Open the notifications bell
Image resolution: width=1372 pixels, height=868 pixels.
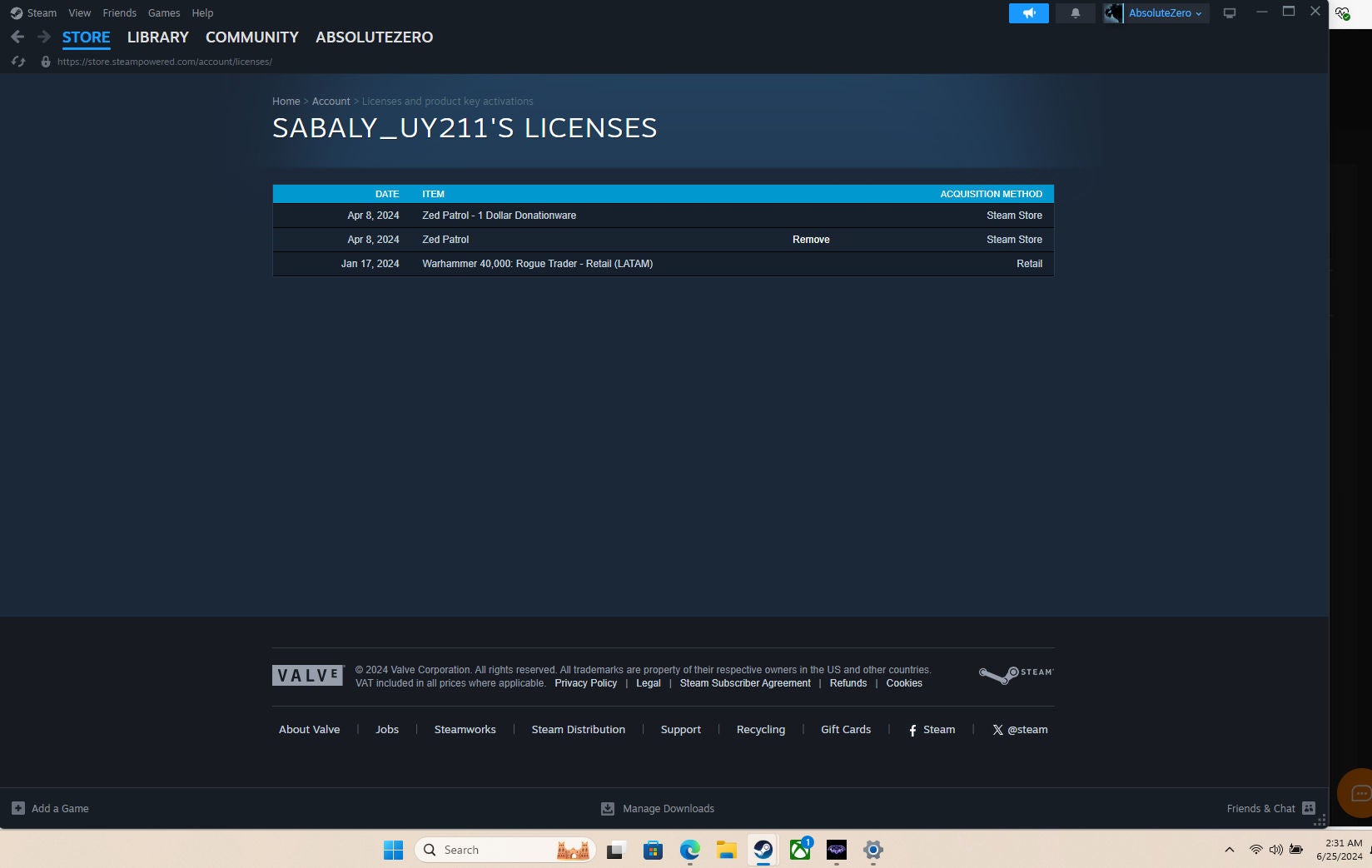coord(1075,13)
